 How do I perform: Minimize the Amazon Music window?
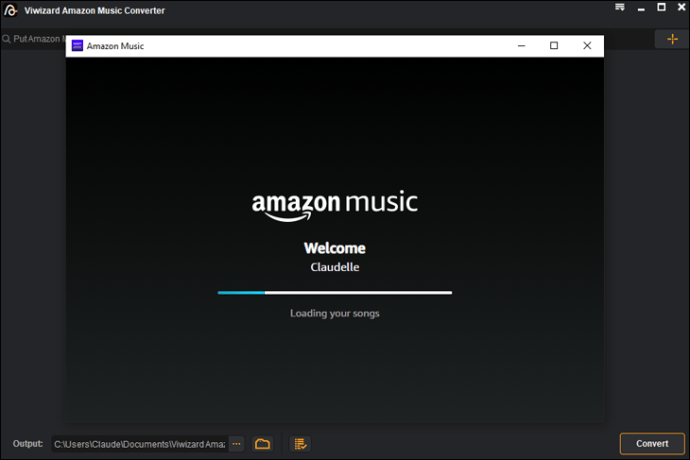(x=521, y=46)
